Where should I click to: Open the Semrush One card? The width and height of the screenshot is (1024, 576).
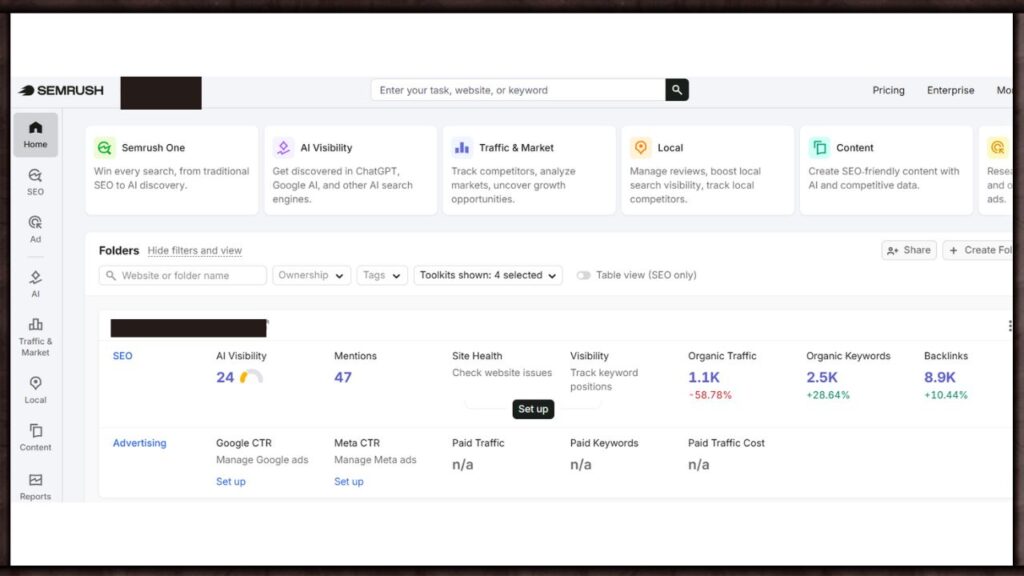coord(172,170)
